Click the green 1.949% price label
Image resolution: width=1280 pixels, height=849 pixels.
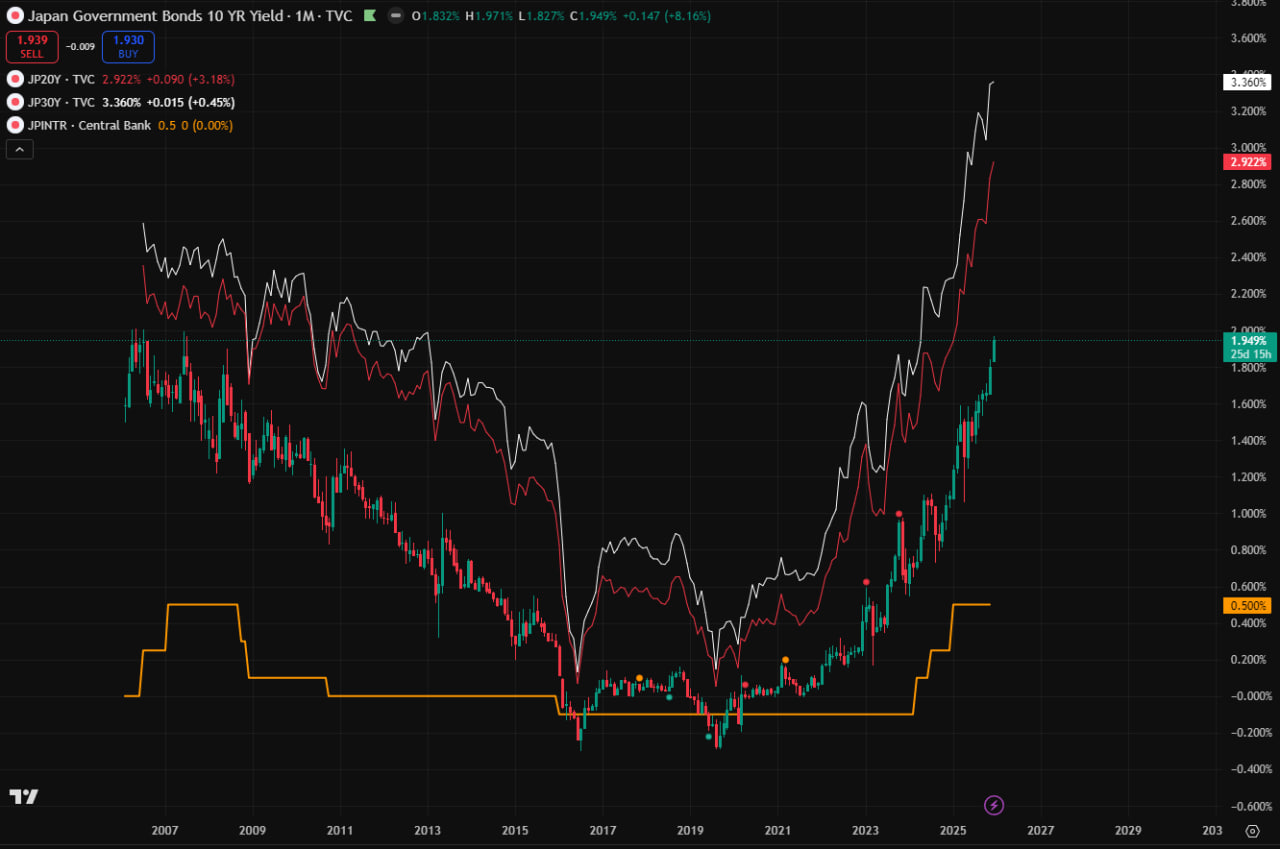click(1246, 341)
